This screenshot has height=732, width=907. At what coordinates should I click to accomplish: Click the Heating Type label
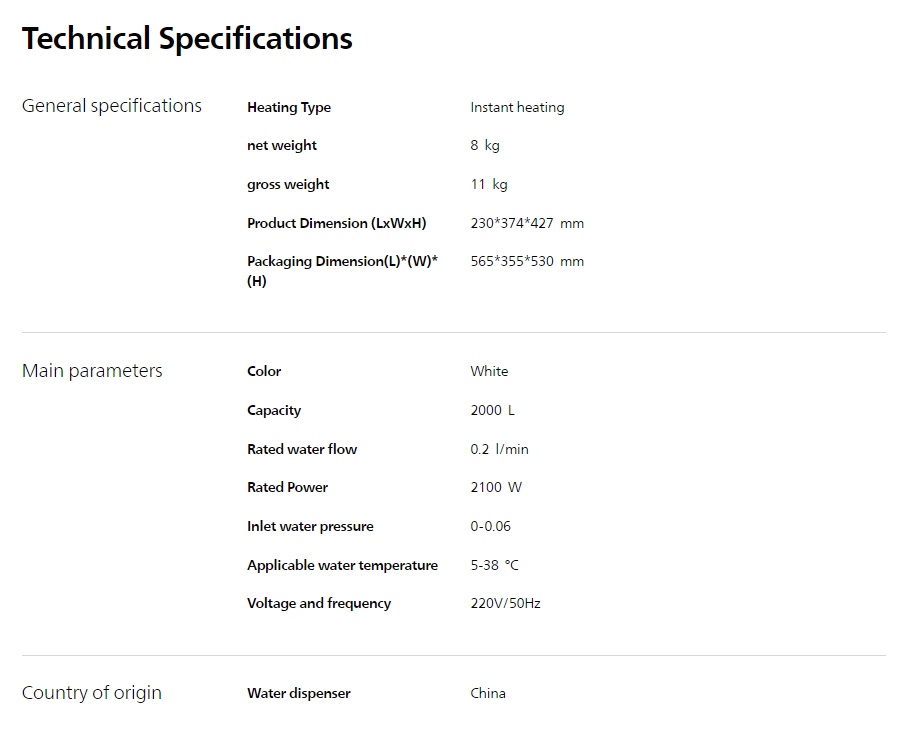click(x=289, y=107)
